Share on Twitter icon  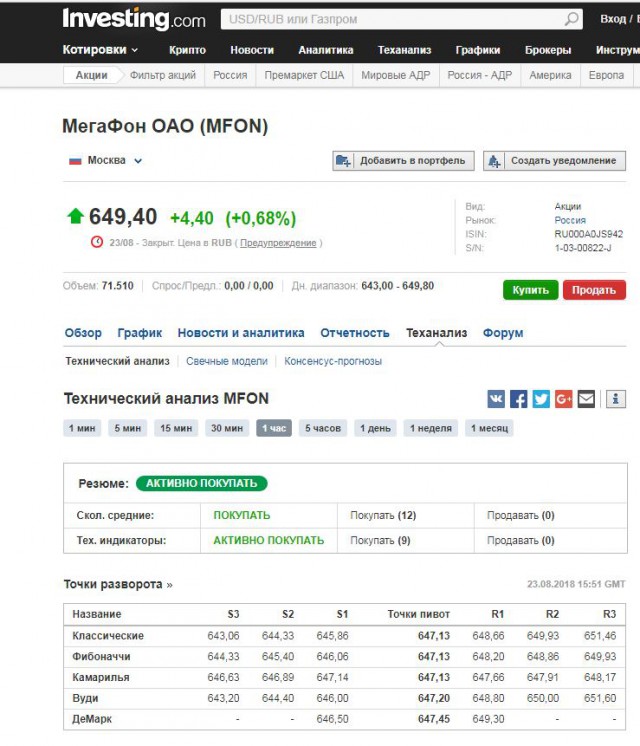click(541, 399)
